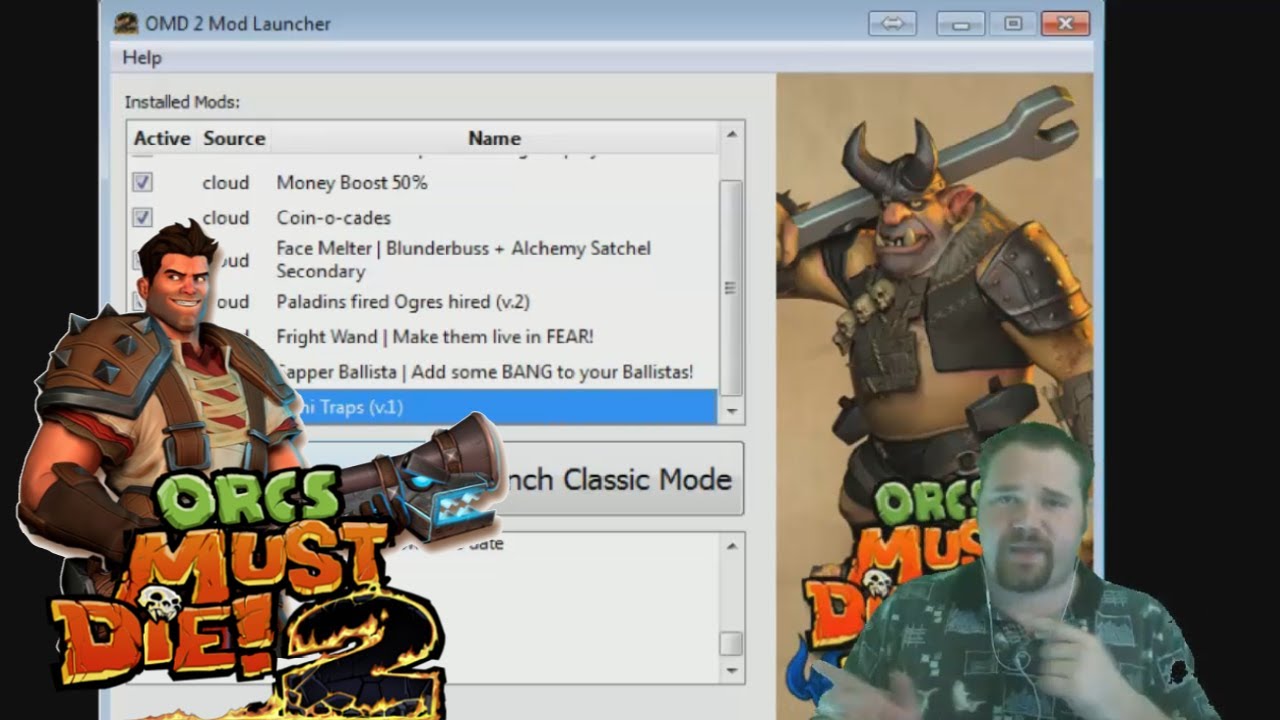Image resolution: width=1280 pixels, height=720 pixels.
Task: Sort mods by Source column
Action: pyautogui.click(x=234, y=138)
